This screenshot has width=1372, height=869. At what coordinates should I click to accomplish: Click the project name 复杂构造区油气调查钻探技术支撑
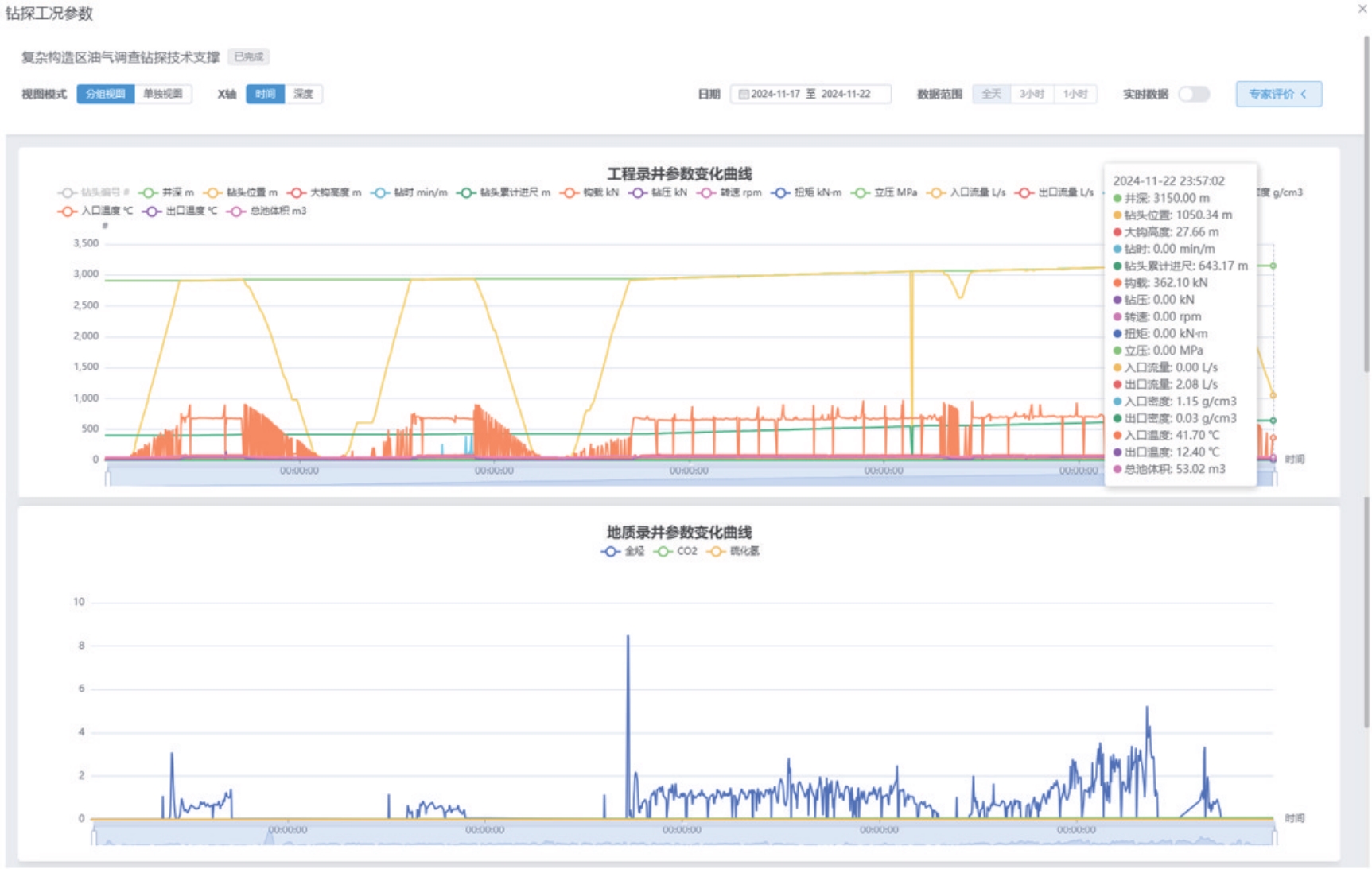pyautogui.click(x=120, y=57)
